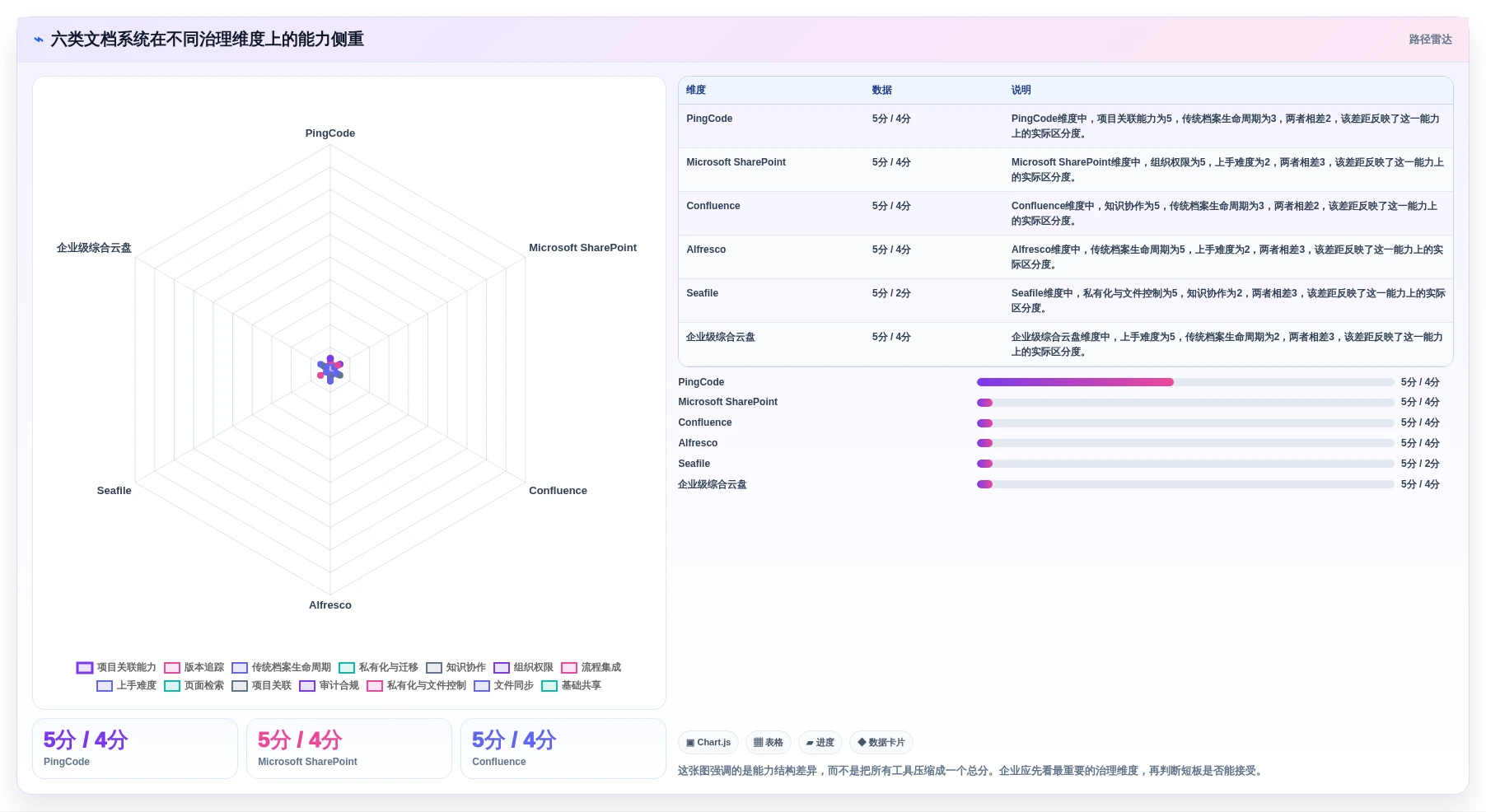Click the 维度 column header
1486x812 pixels.
[696, 90]
